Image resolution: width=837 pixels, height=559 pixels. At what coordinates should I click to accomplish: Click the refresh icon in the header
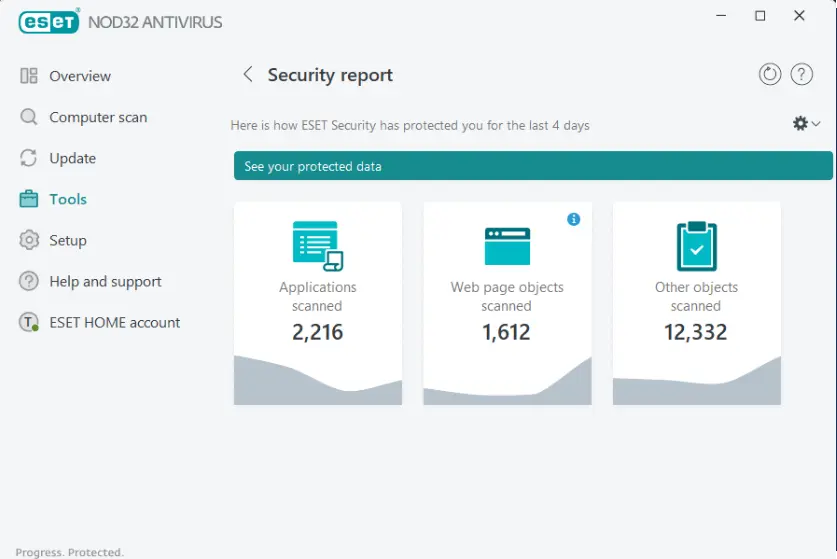(x=769, y=75)
